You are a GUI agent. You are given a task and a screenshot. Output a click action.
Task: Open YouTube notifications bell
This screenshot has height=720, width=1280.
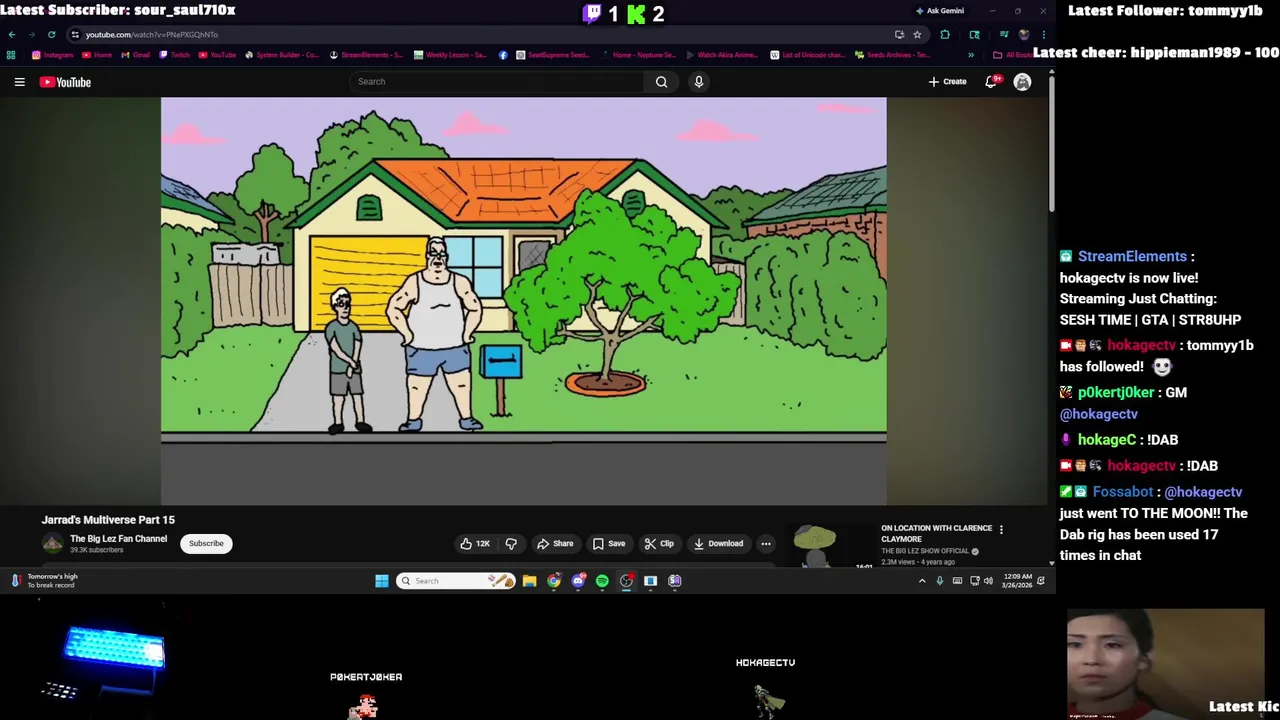[x=991, y=82]
